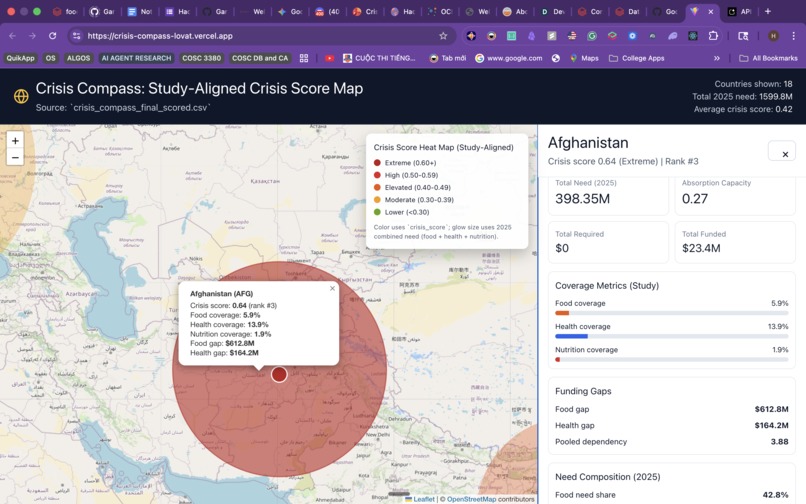The height and width of the screenshot is (504, 806).
Task: Go back in browser history
Action: (x=12, y=36)
